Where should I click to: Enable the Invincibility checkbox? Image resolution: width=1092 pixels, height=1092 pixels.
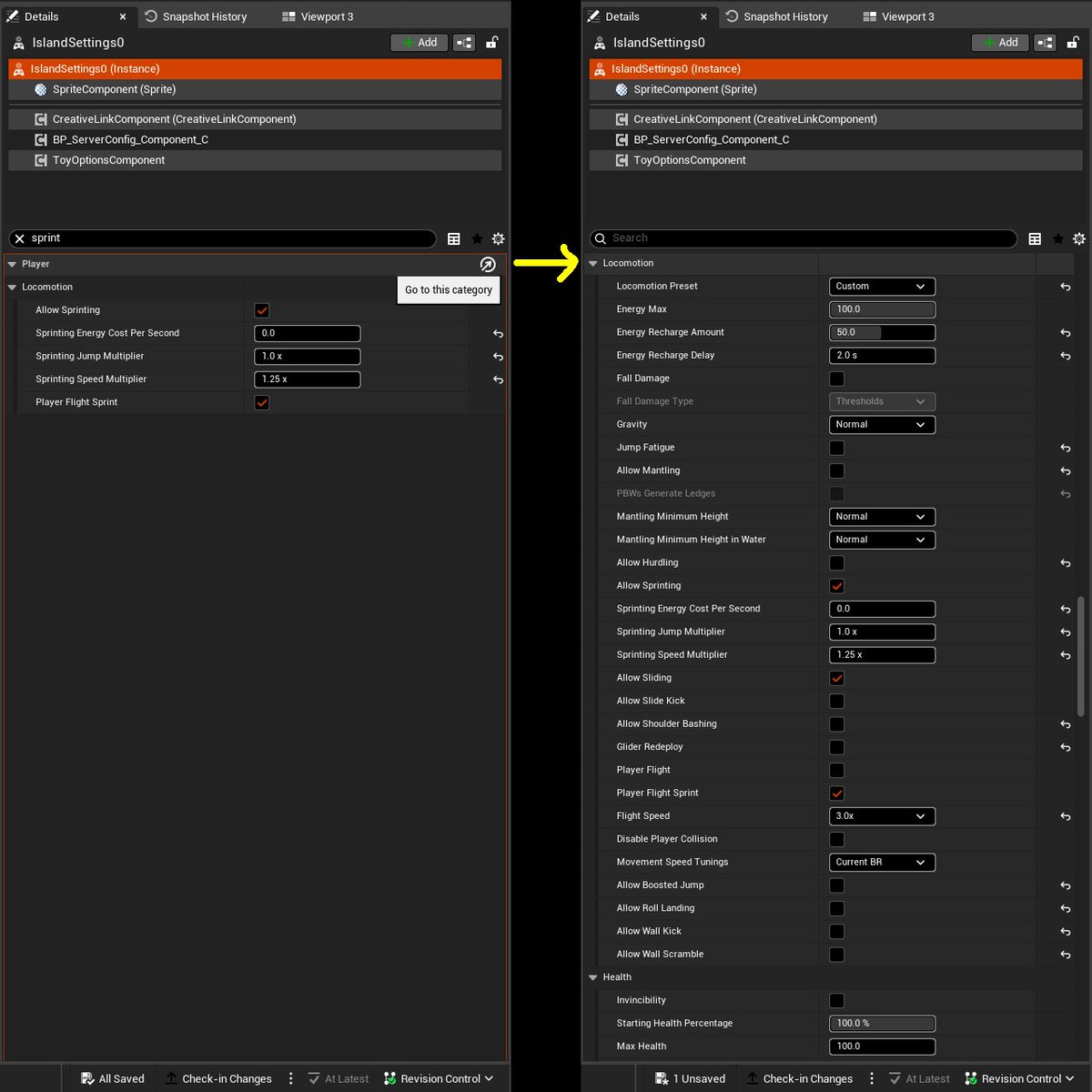coord(837,1000)
